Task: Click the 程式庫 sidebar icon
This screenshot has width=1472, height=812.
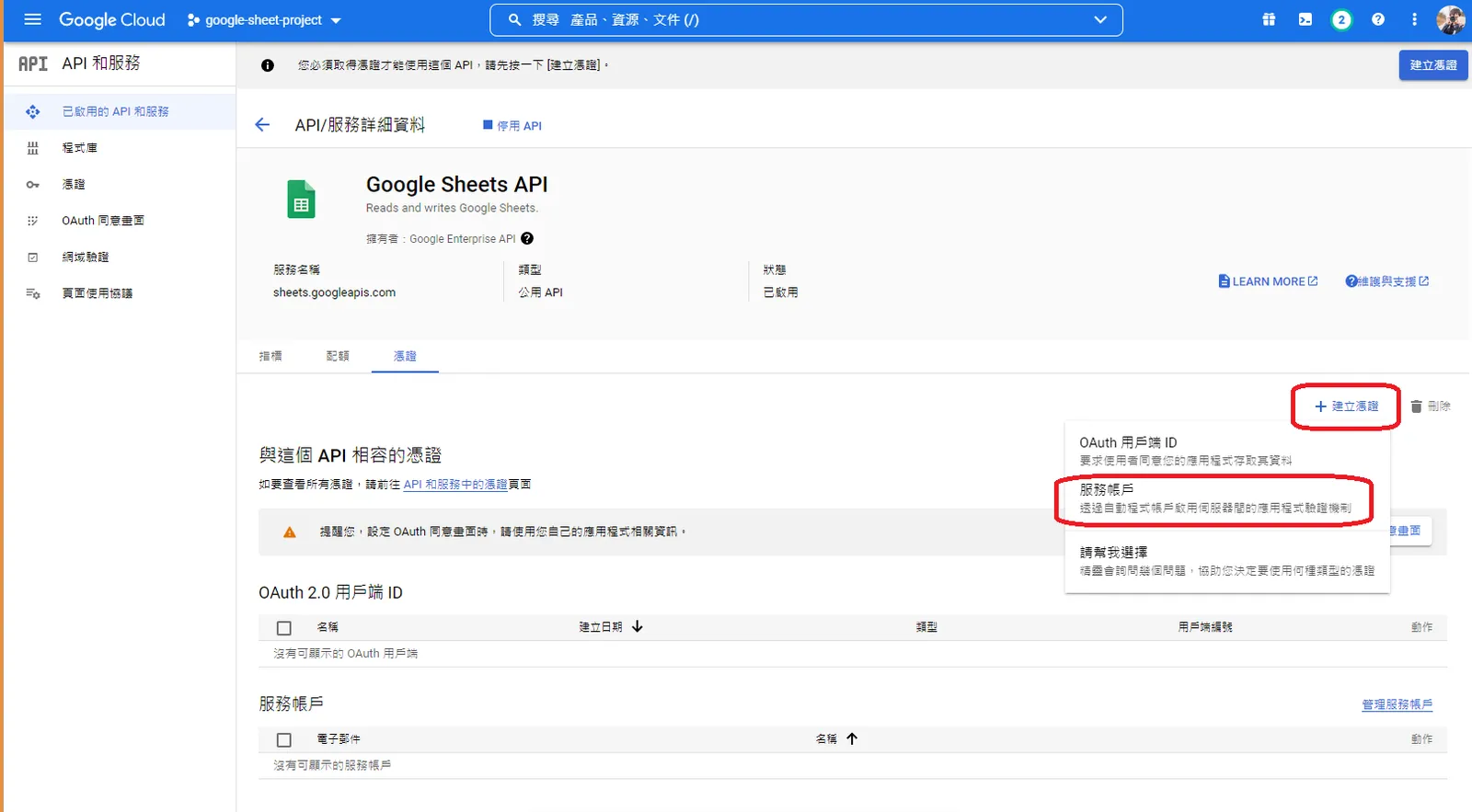Action: pos(33,148)
